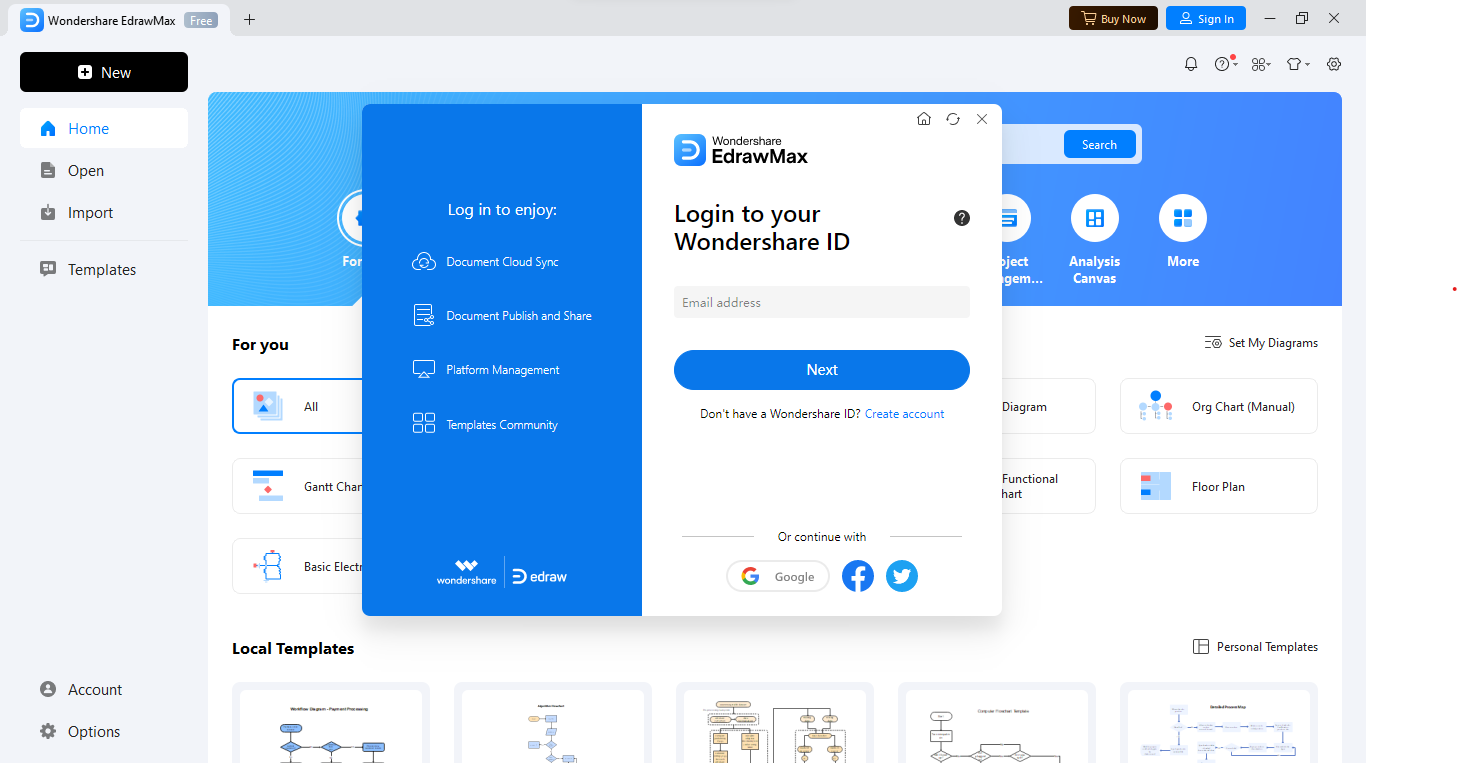Click the login help question icon
The image size is (1458, 763).
962,218
